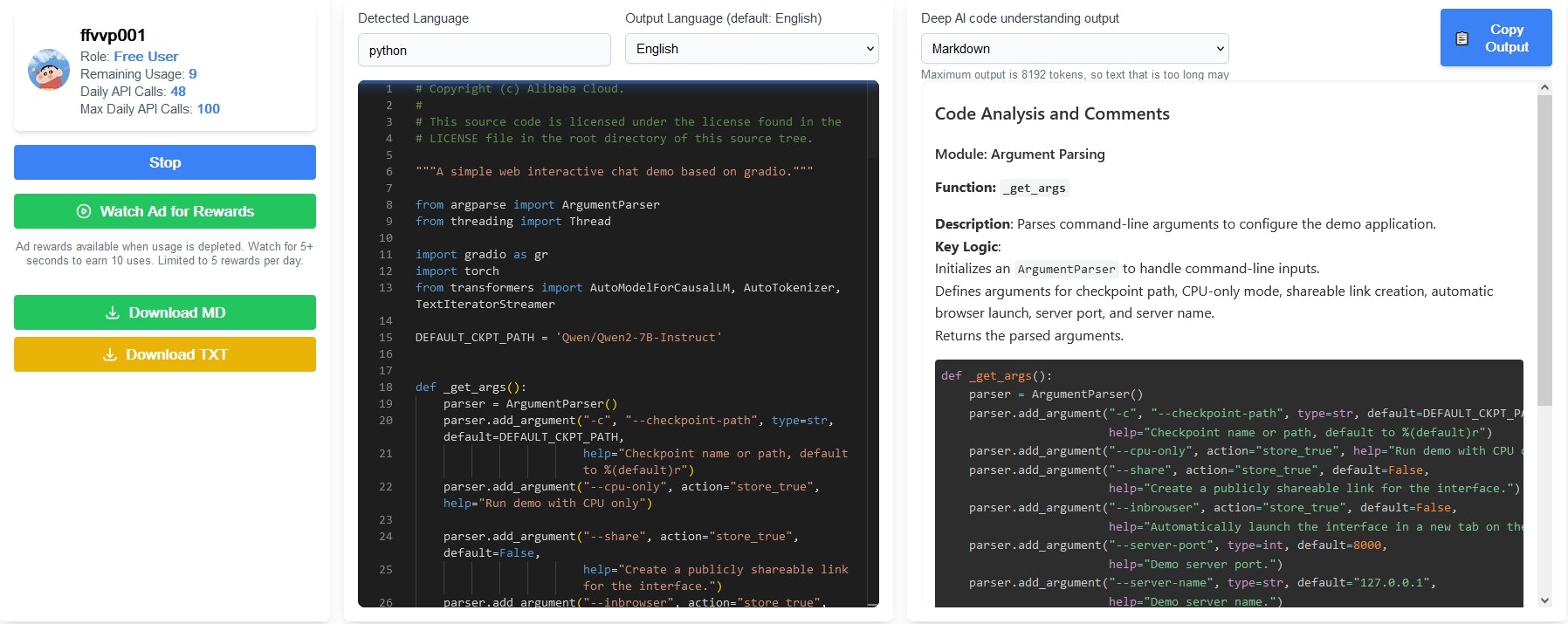
Task: Open the Markdown output format dropdown
Action: [x=1074, y=49]
